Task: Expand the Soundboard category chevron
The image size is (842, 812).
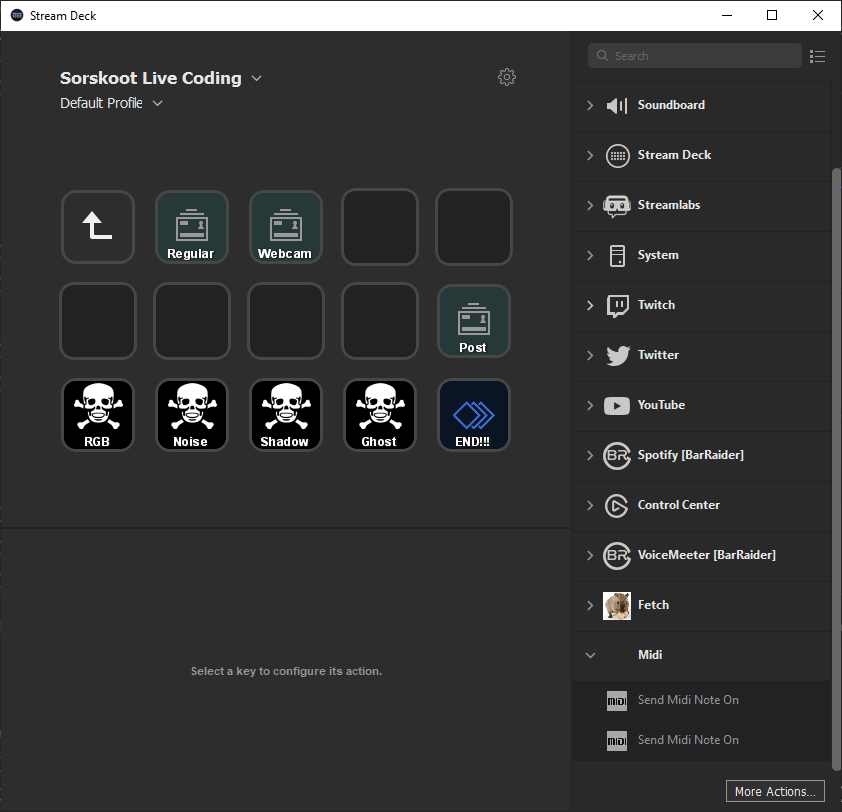Action: (590, 105)
